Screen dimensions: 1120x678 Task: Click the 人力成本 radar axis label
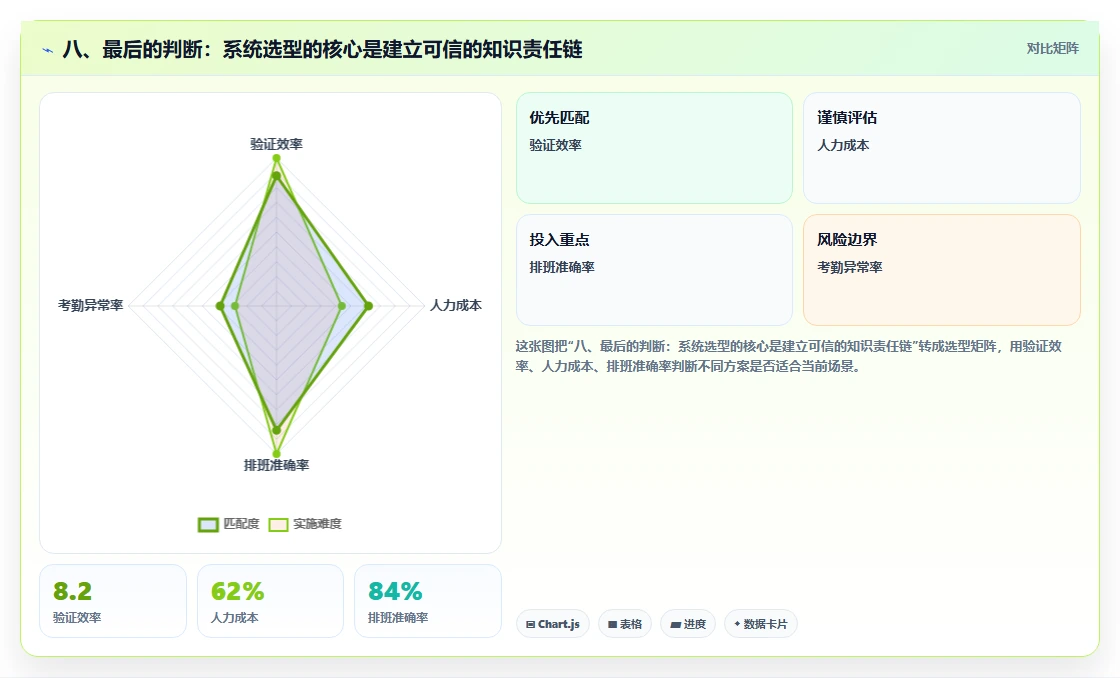click(456, 306)
